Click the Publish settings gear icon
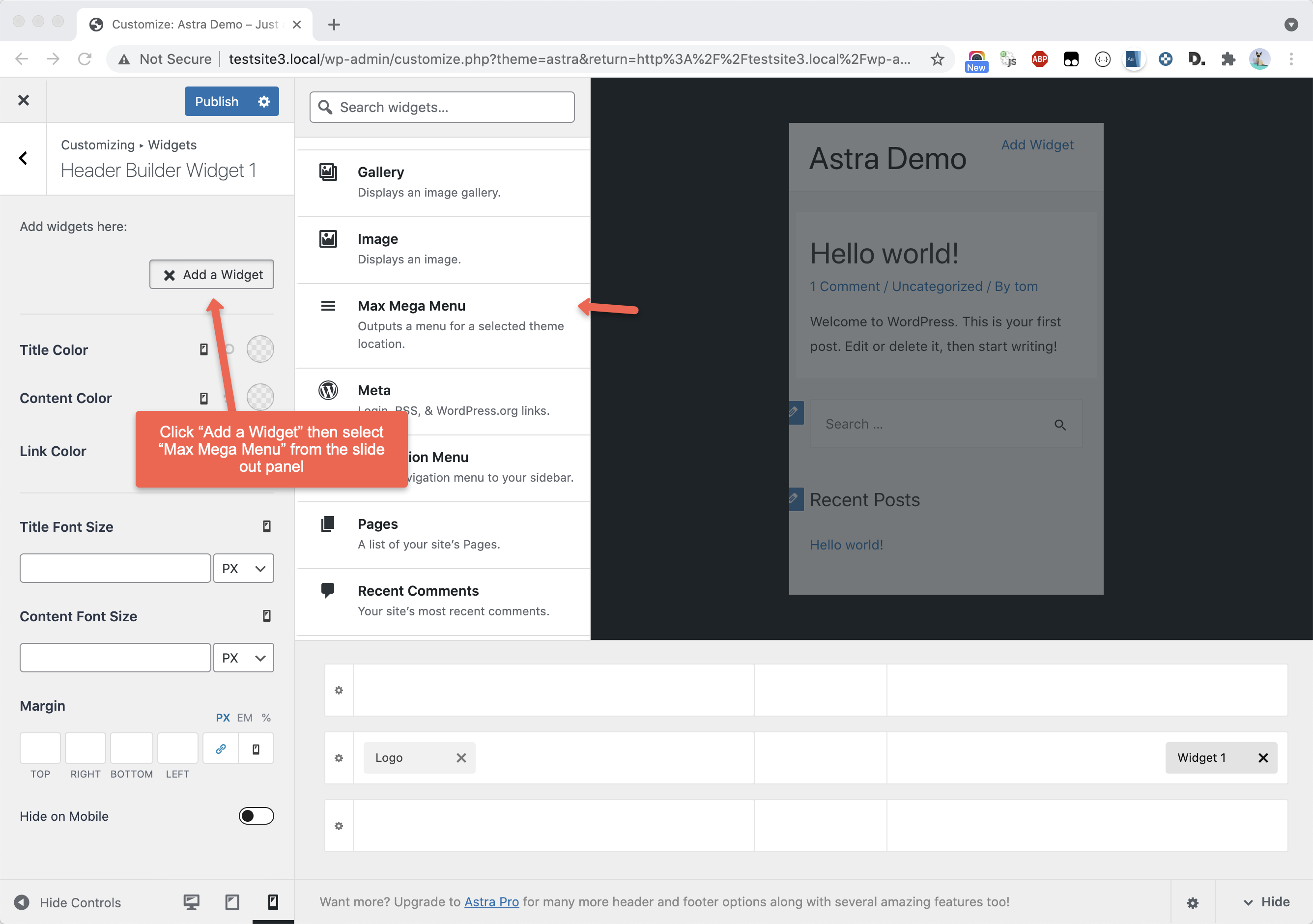The width and height of the screenshot is (1313, 924). [x=263, y=101]
